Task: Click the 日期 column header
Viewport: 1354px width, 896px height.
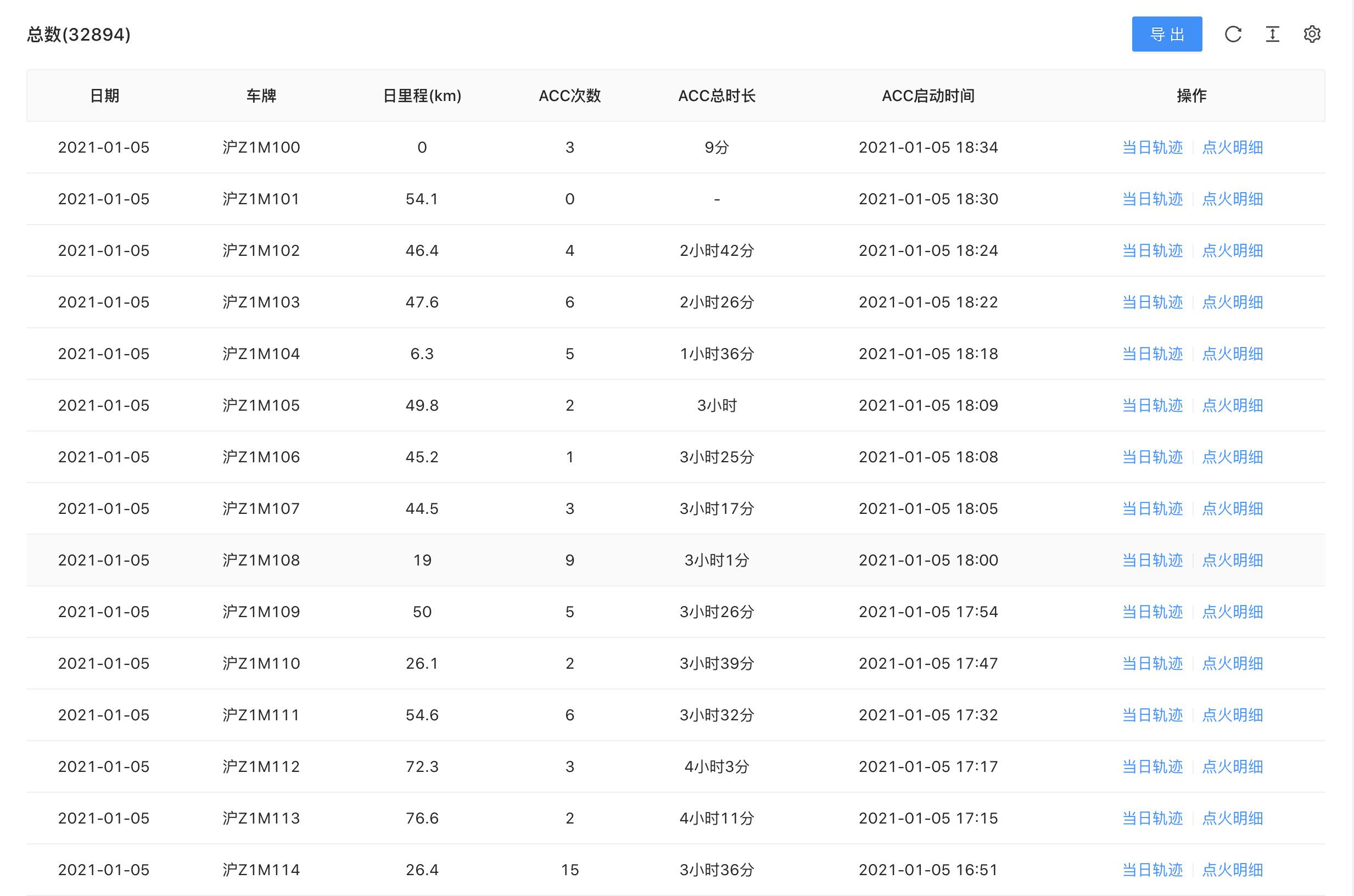Action: click(104, 96)
